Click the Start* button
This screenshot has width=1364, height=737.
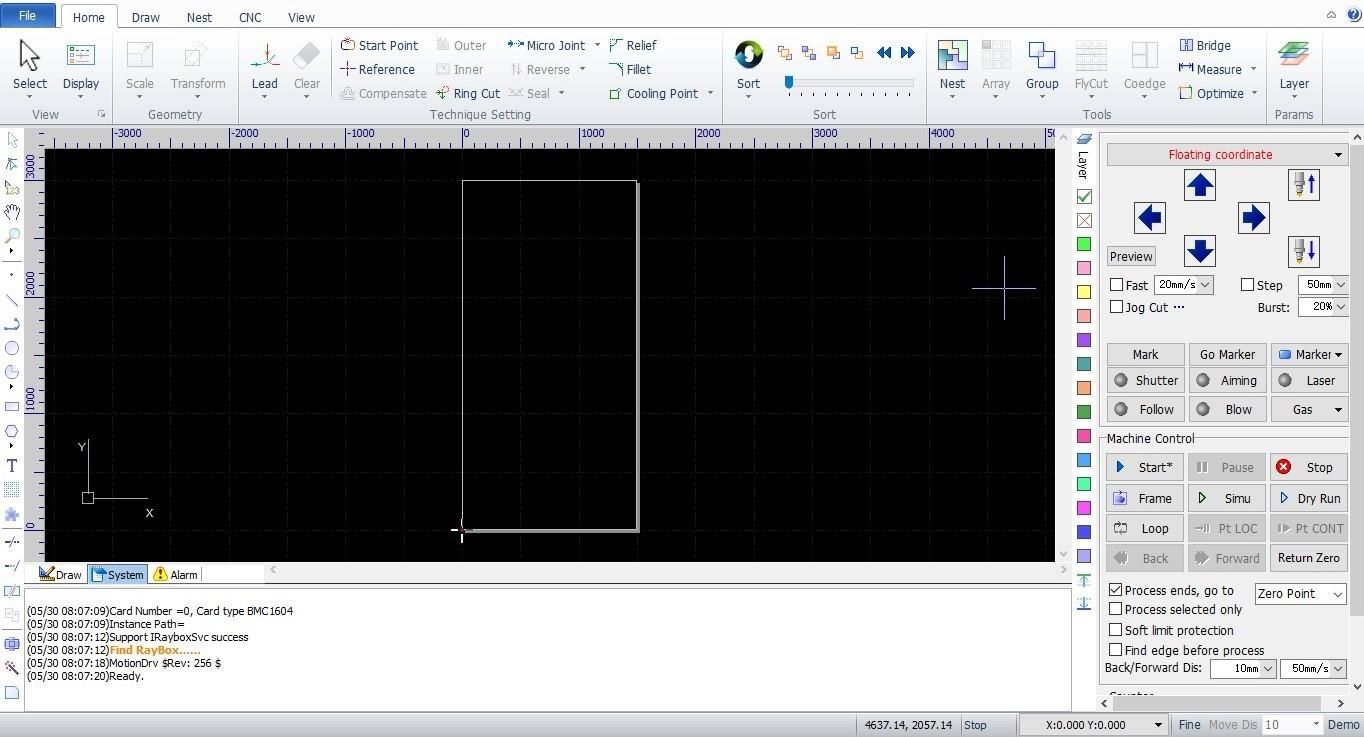tap(1145, 467)
